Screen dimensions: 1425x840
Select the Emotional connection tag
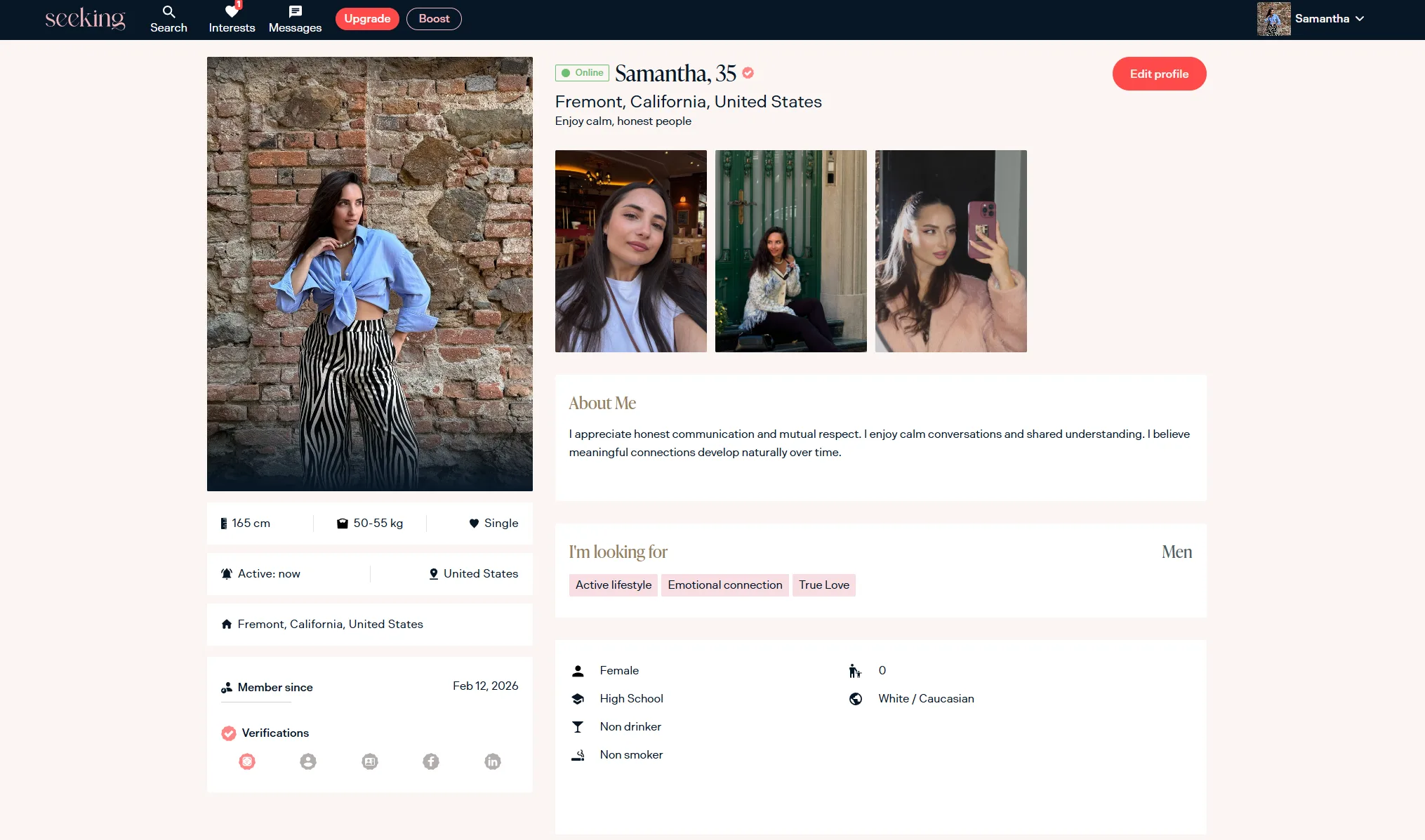click(x=724, y=585)
